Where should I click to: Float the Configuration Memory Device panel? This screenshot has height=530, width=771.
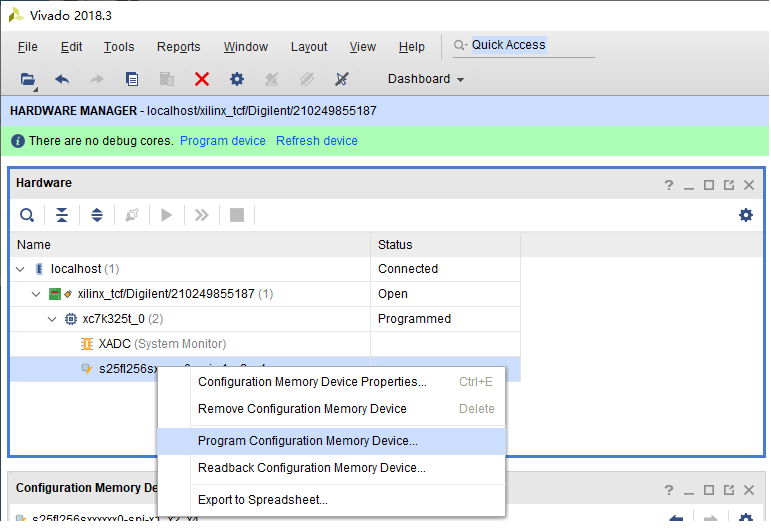pyautogui.click(x=729, y=490)
